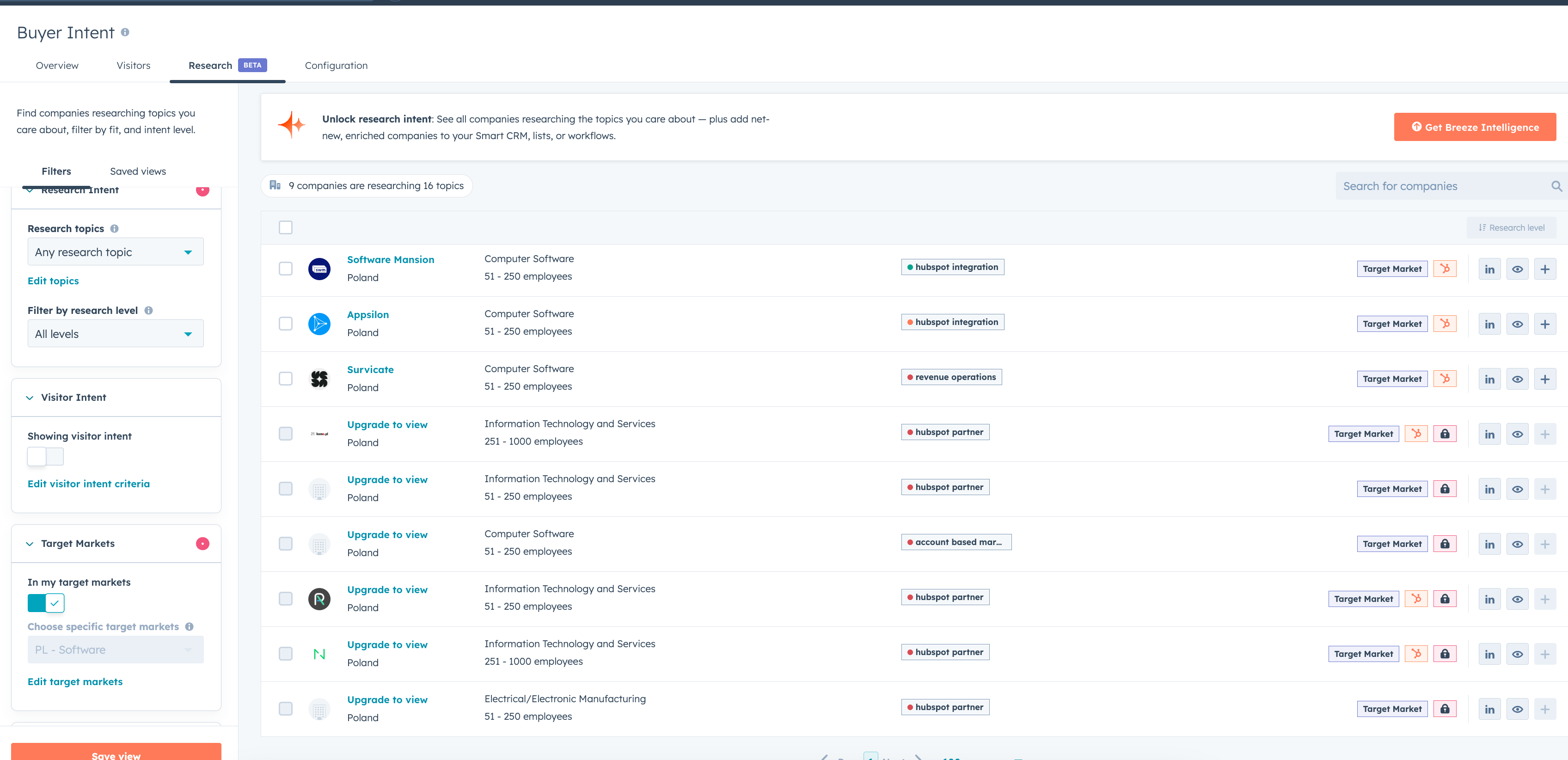Open Appsilon company link
This screenshot has width=1568, height=760.
[x=367, y=315]
